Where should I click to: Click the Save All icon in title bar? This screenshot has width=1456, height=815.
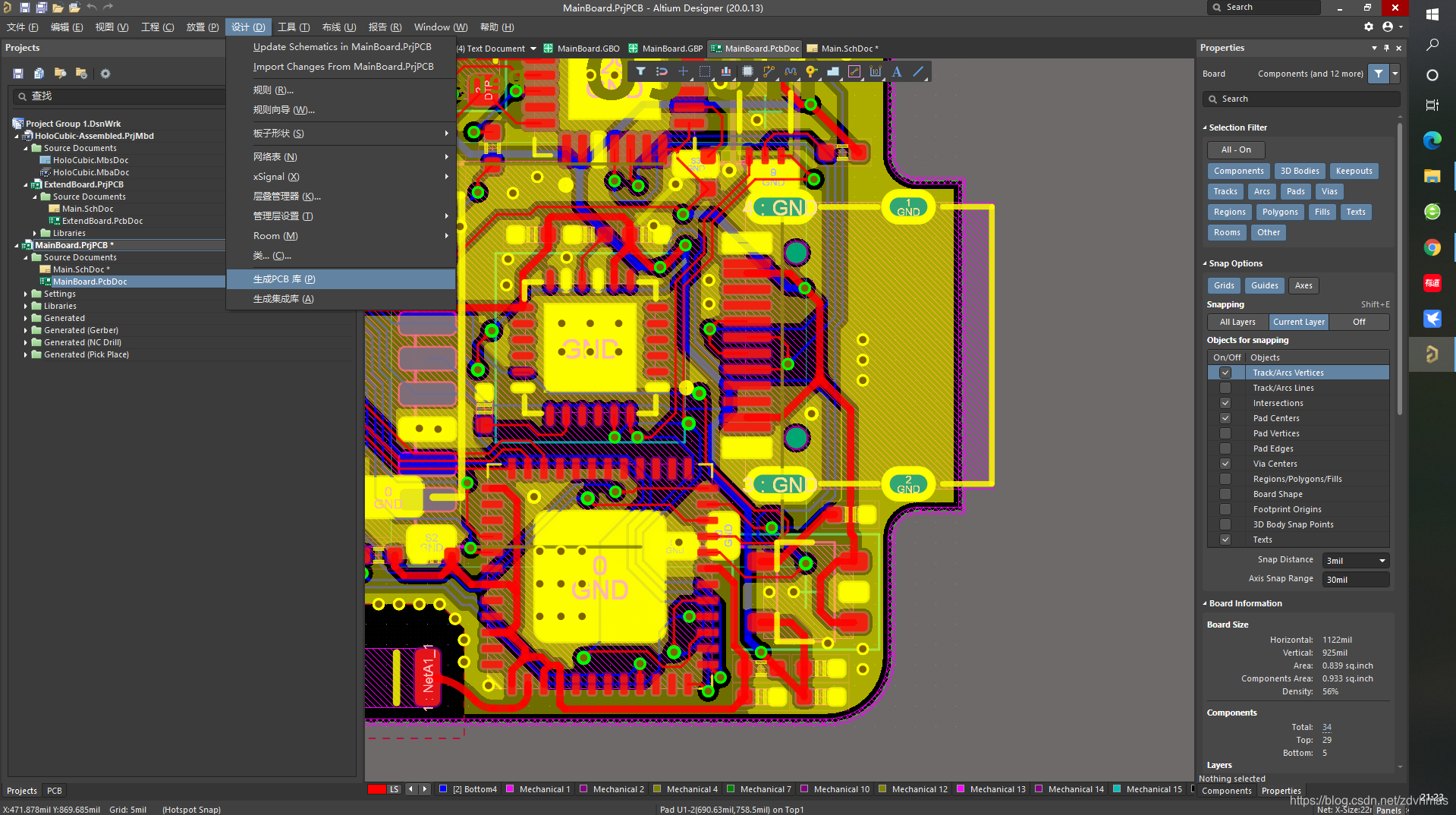(41, 8)
